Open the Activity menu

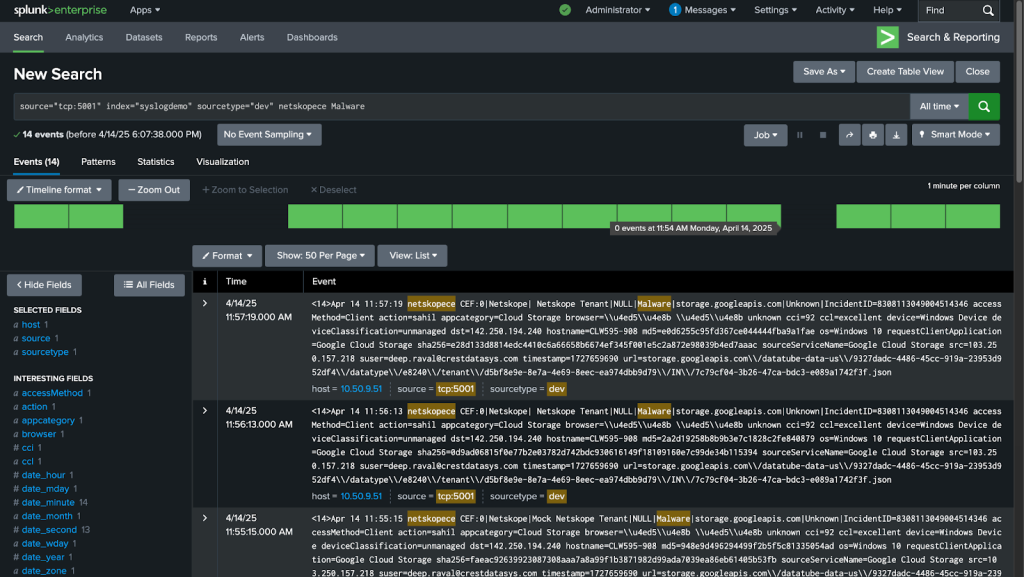click(835, 10)
